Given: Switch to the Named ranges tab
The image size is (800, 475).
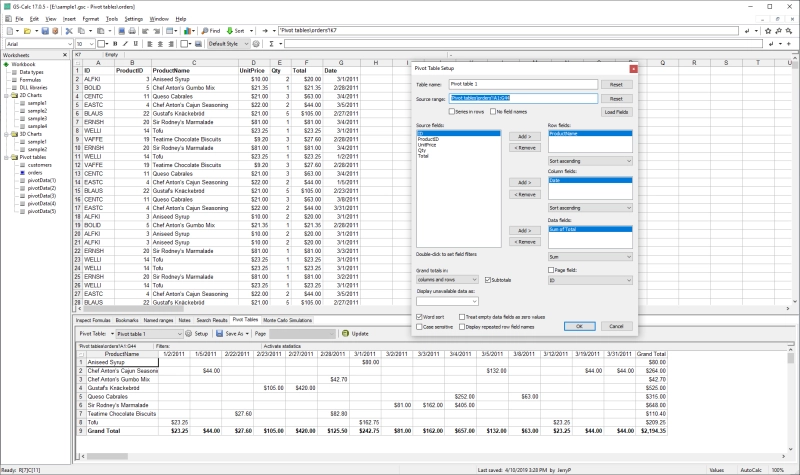Looking at the screenshot, I should click(158, 320).
